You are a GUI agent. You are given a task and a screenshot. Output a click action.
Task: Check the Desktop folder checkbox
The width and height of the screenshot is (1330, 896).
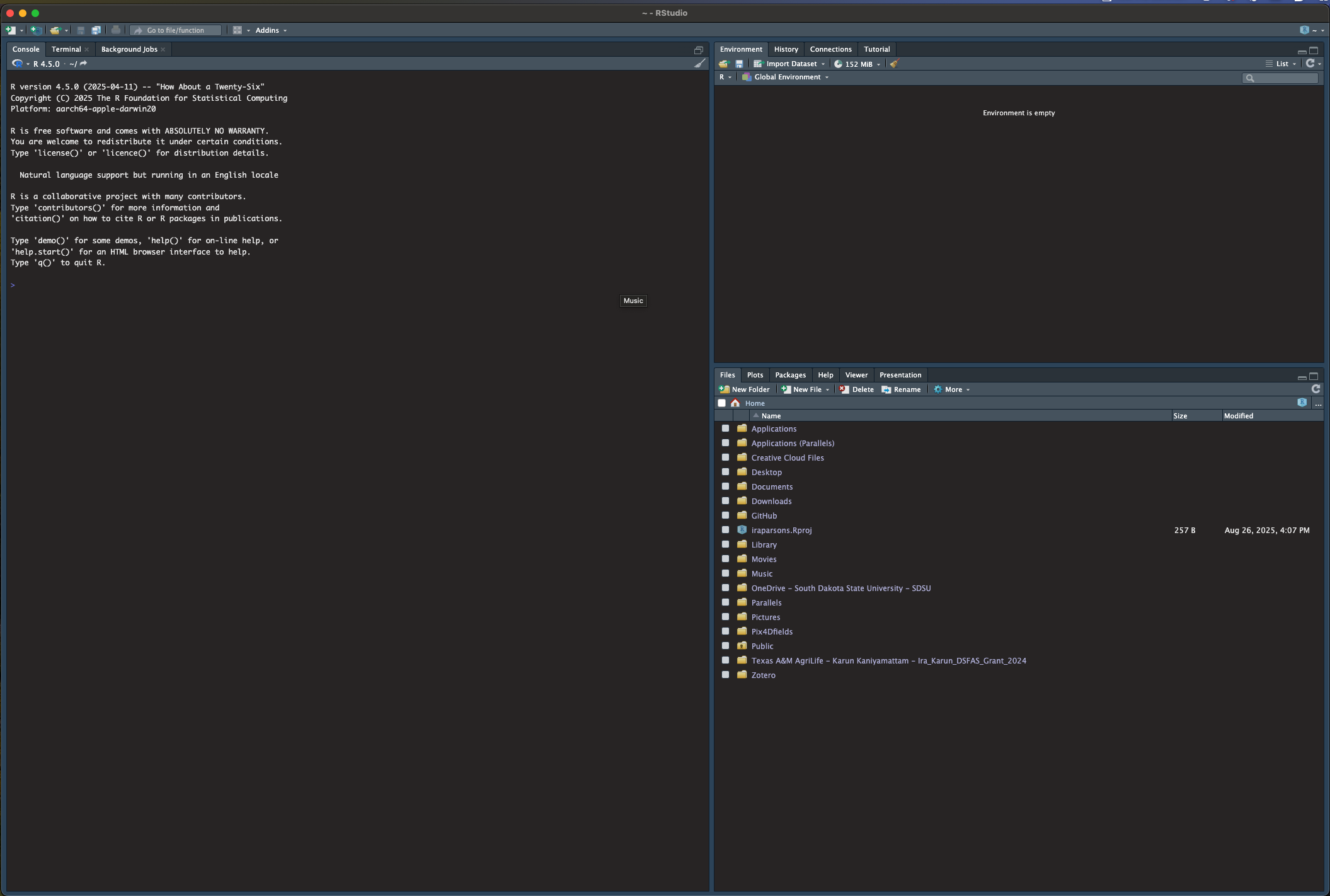(725, 472)
